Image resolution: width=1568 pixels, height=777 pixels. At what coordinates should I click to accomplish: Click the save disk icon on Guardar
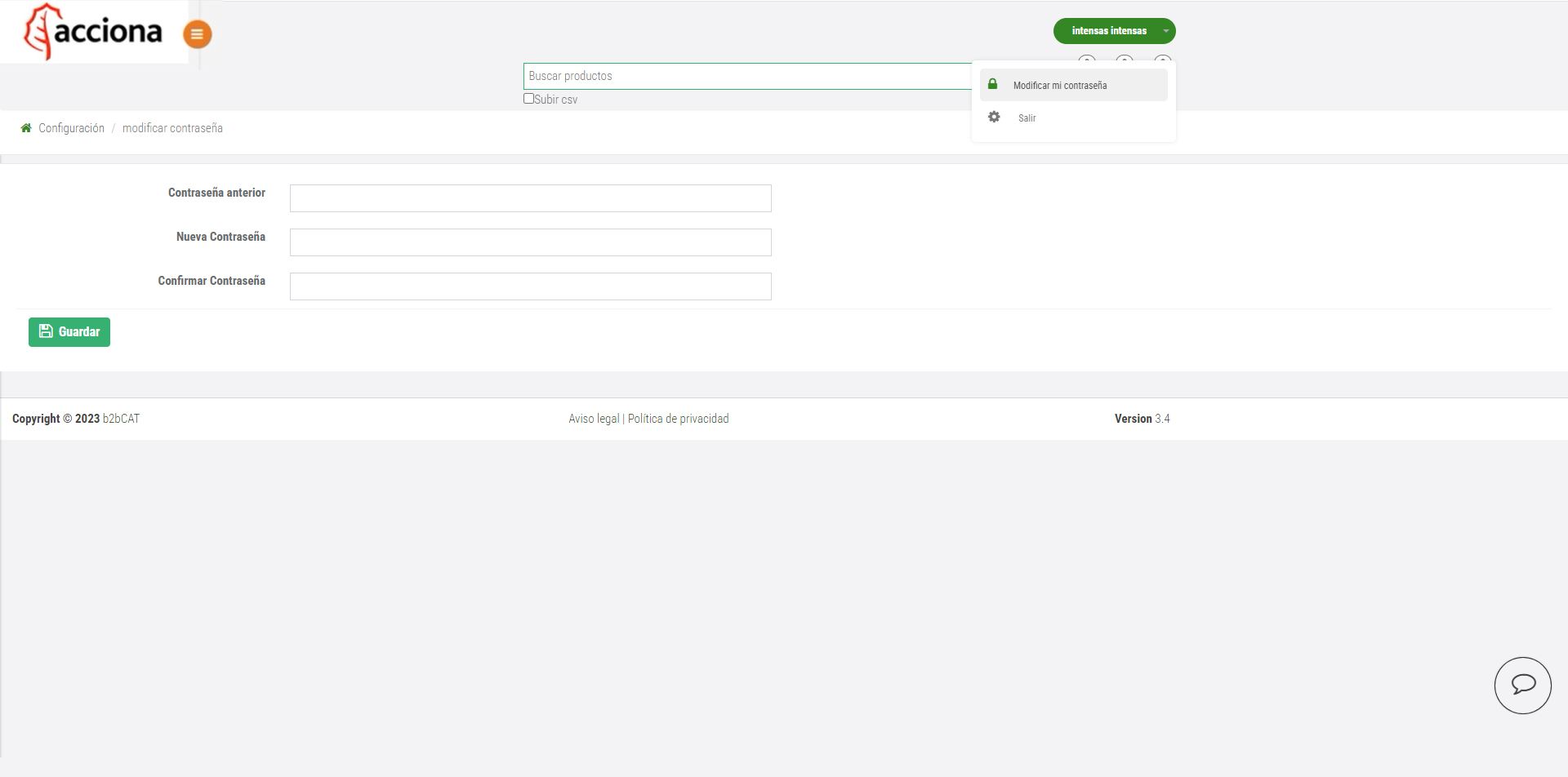tap(46, 331)
